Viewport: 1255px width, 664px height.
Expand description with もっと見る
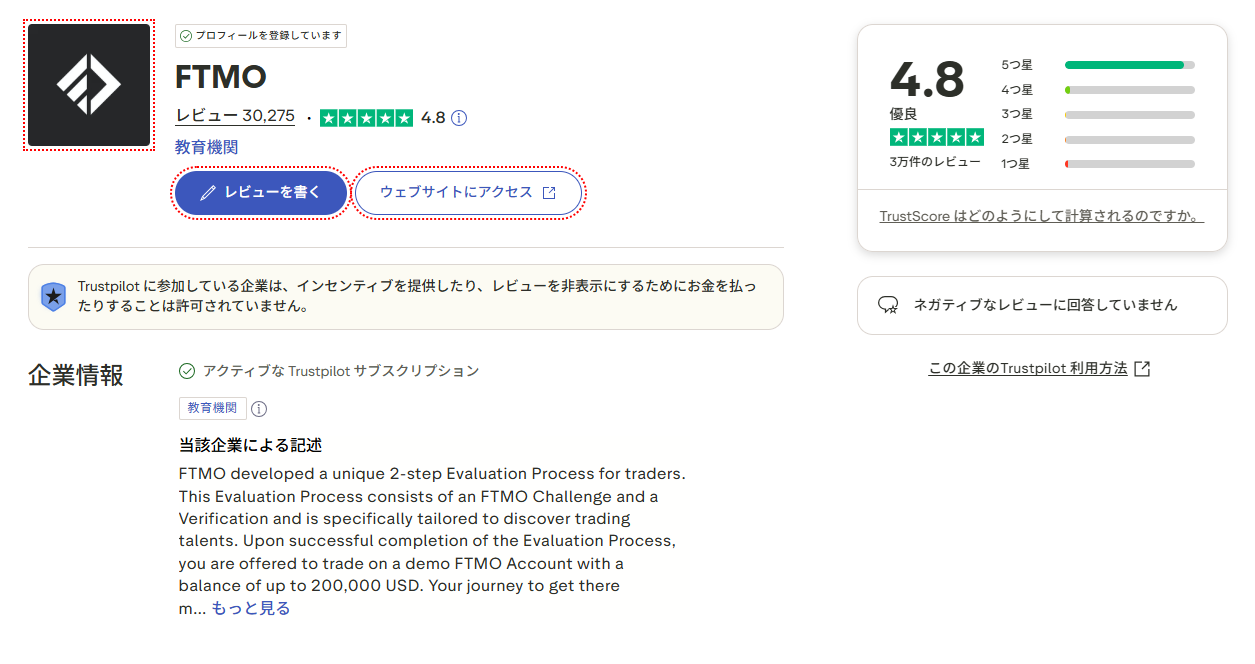click(x=250, y=608)
